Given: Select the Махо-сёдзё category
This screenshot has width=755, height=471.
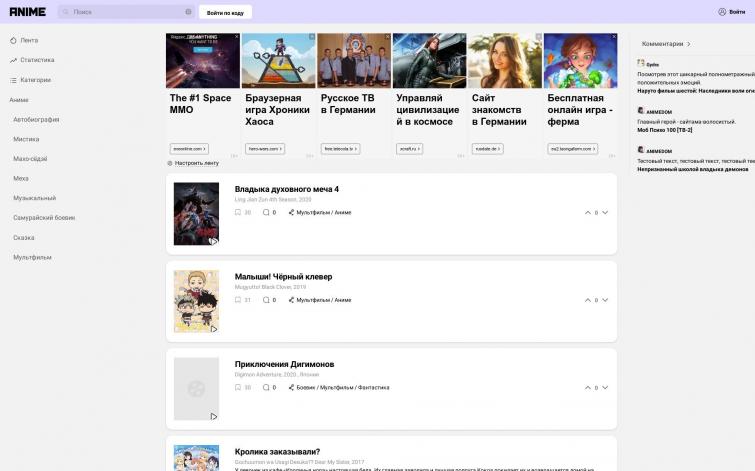Looking at the screenshot, I should 30,159.
